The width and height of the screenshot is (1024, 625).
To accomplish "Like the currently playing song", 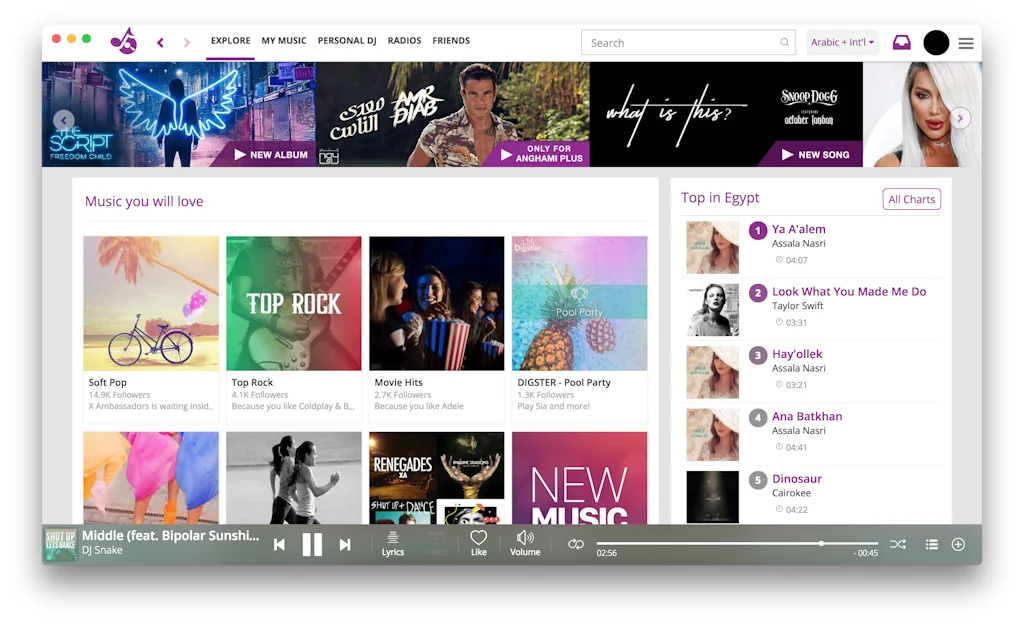I will click(x=478, y=541).
